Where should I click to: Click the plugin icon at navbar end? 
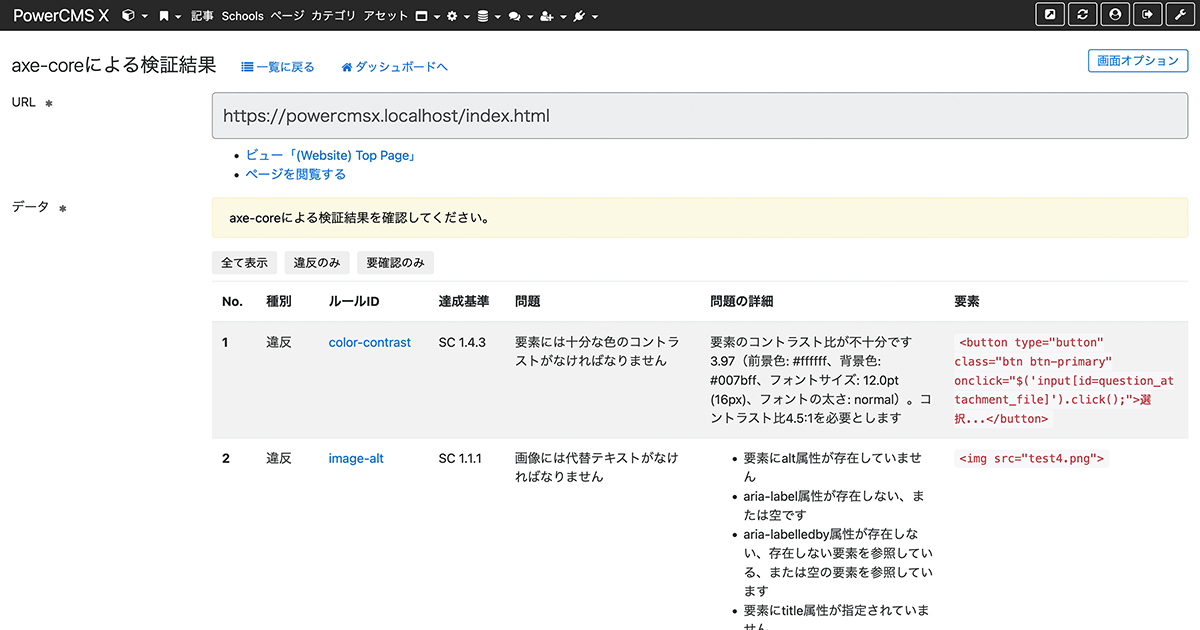(x=577, y=15)
